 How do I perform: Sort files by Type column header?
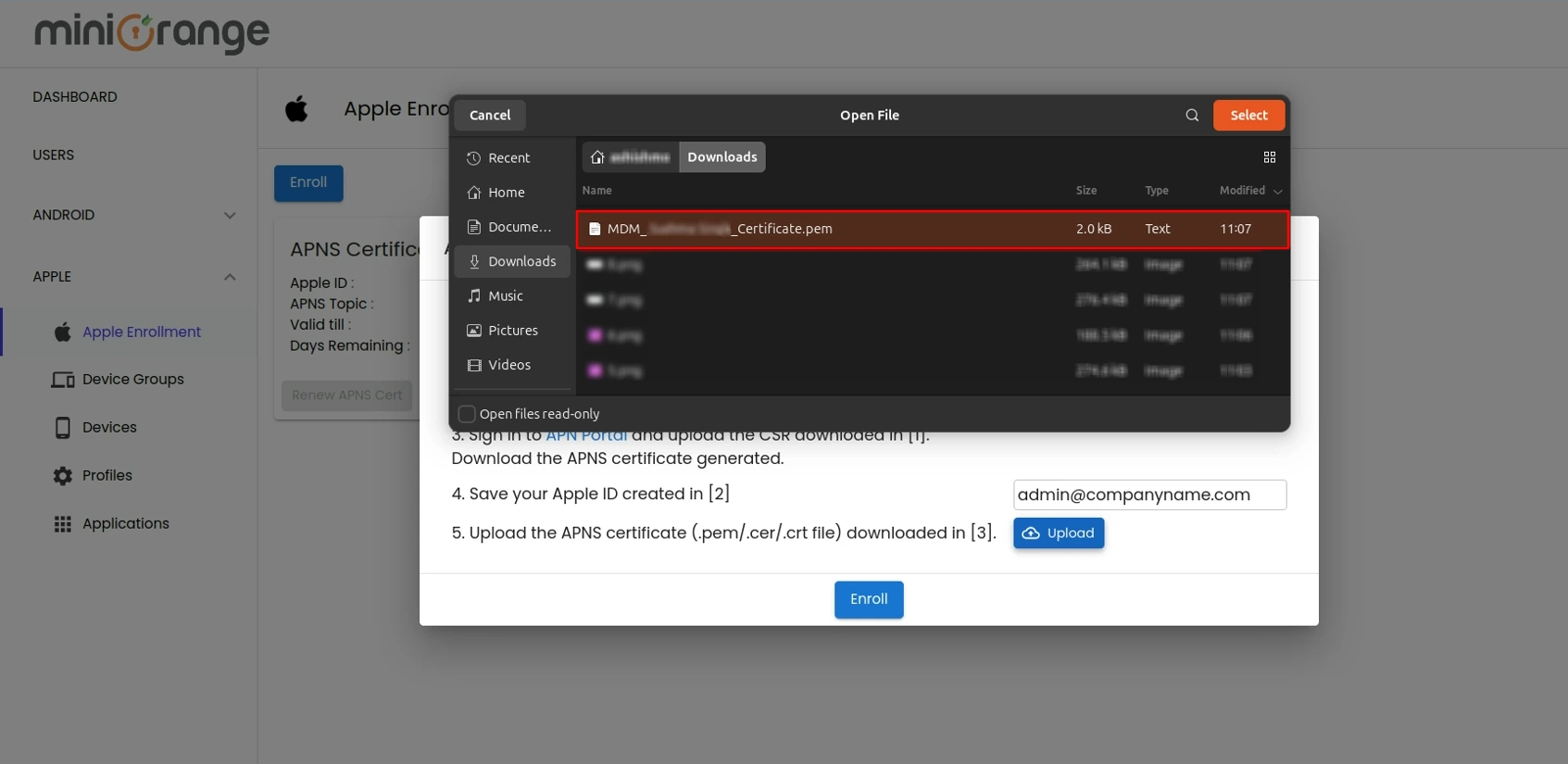1157,191
